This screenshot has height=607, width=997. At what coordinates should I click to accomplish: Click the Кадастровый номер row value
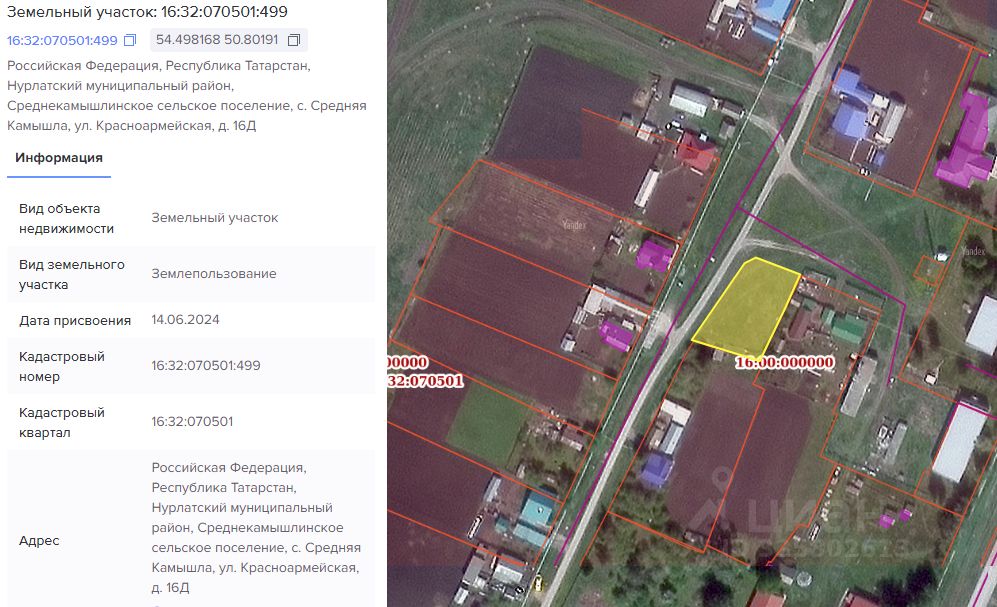coord(206,365)
